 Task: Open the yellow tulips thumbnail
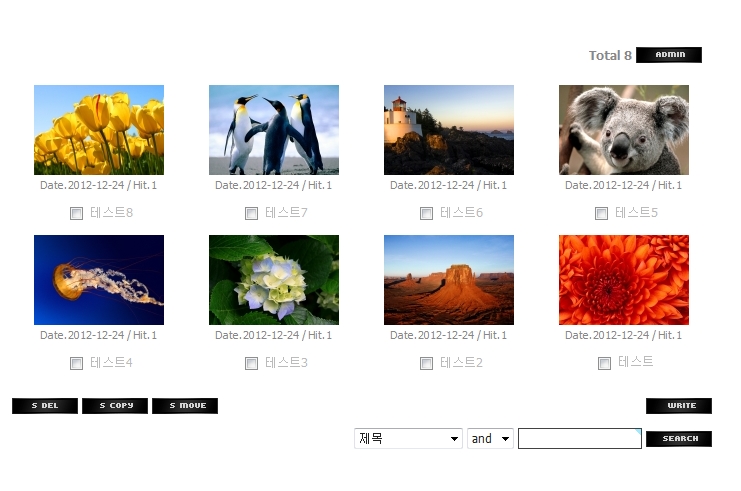pyautogui.click(x=99, y=130)
